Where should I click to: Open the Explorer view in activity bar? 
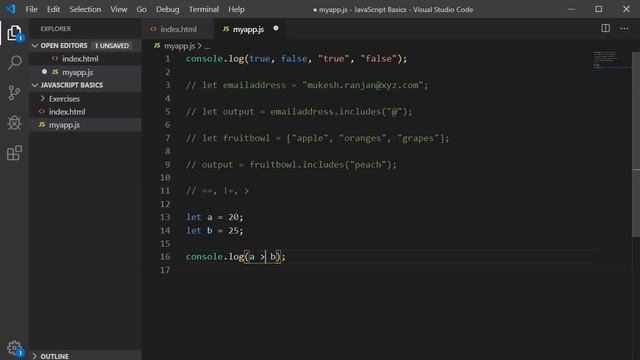14,33
